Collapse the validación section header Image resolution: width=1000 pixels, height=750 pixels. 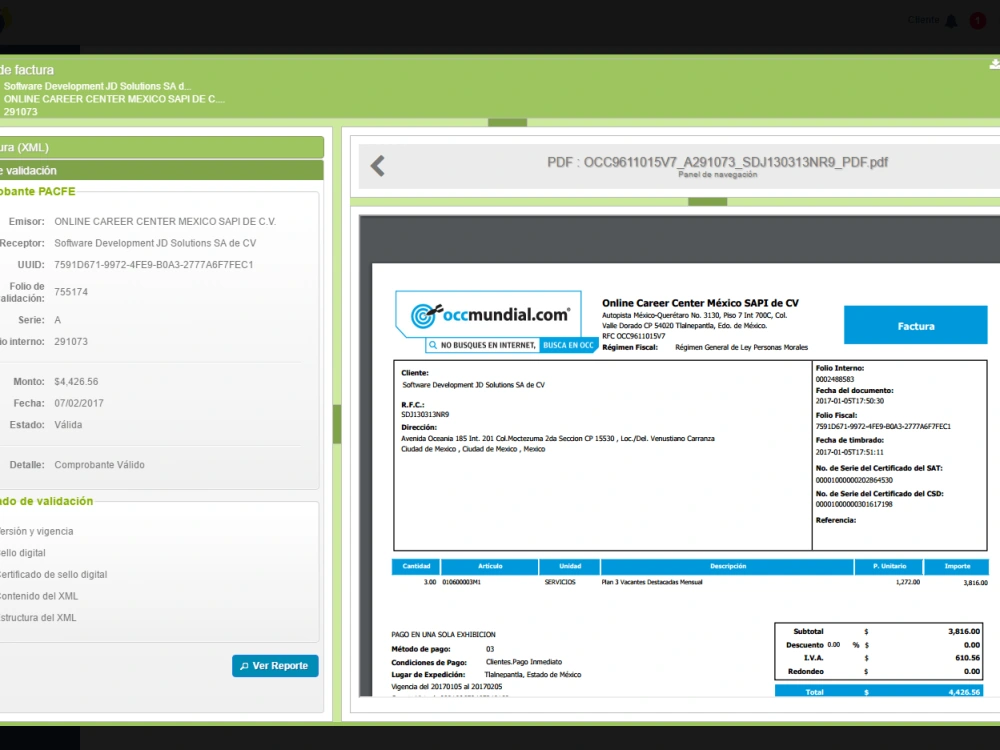161,170
